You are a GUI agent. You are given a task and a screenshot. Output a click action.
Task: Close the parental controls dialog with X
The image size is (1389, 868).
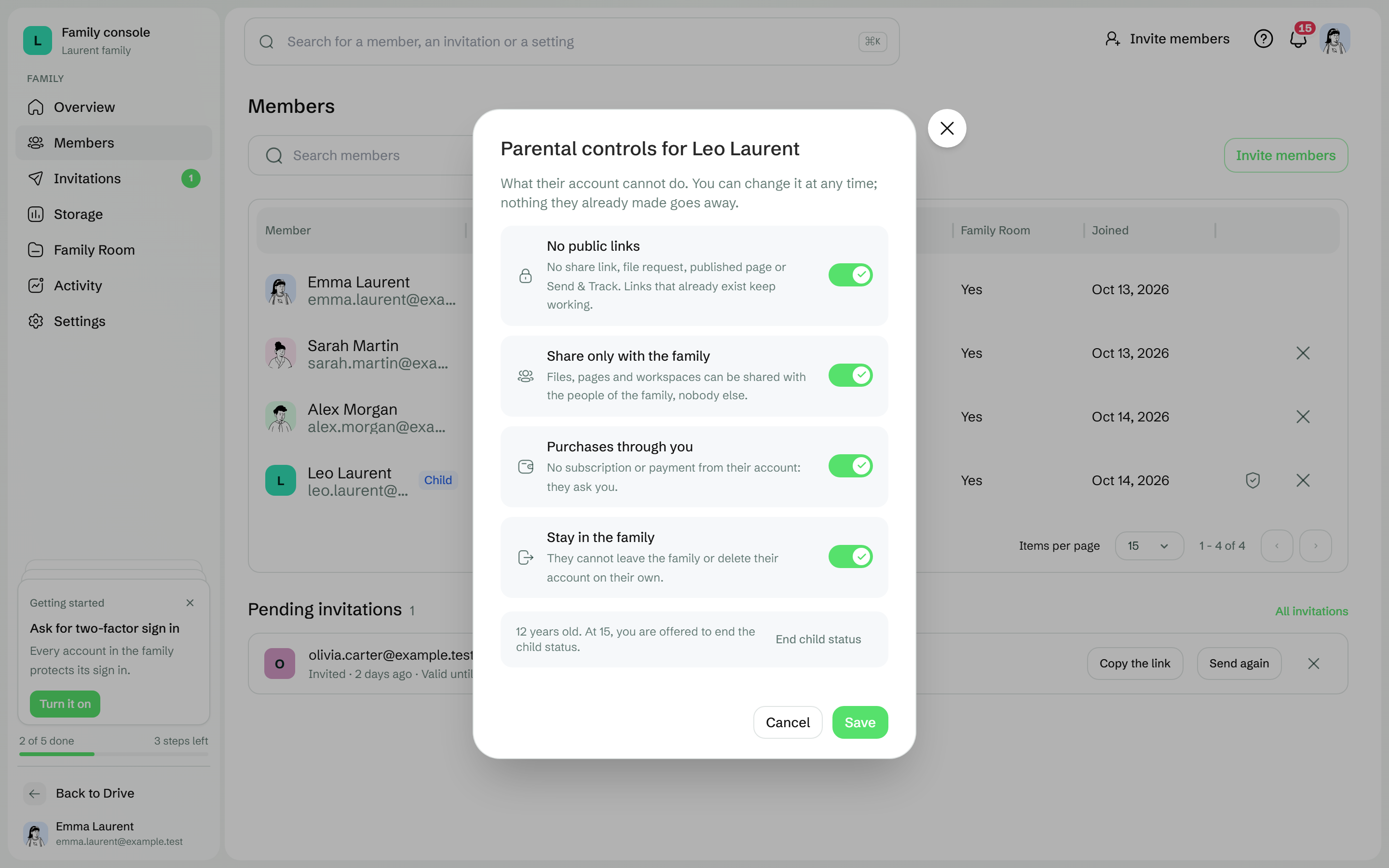point(947,128)
